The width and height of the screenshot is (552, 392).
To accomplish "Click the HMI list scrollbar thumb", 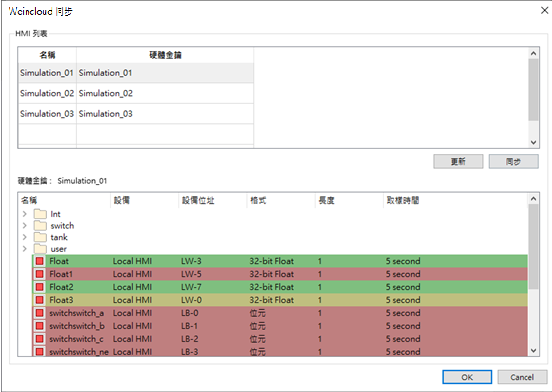I will pos(533,90).
